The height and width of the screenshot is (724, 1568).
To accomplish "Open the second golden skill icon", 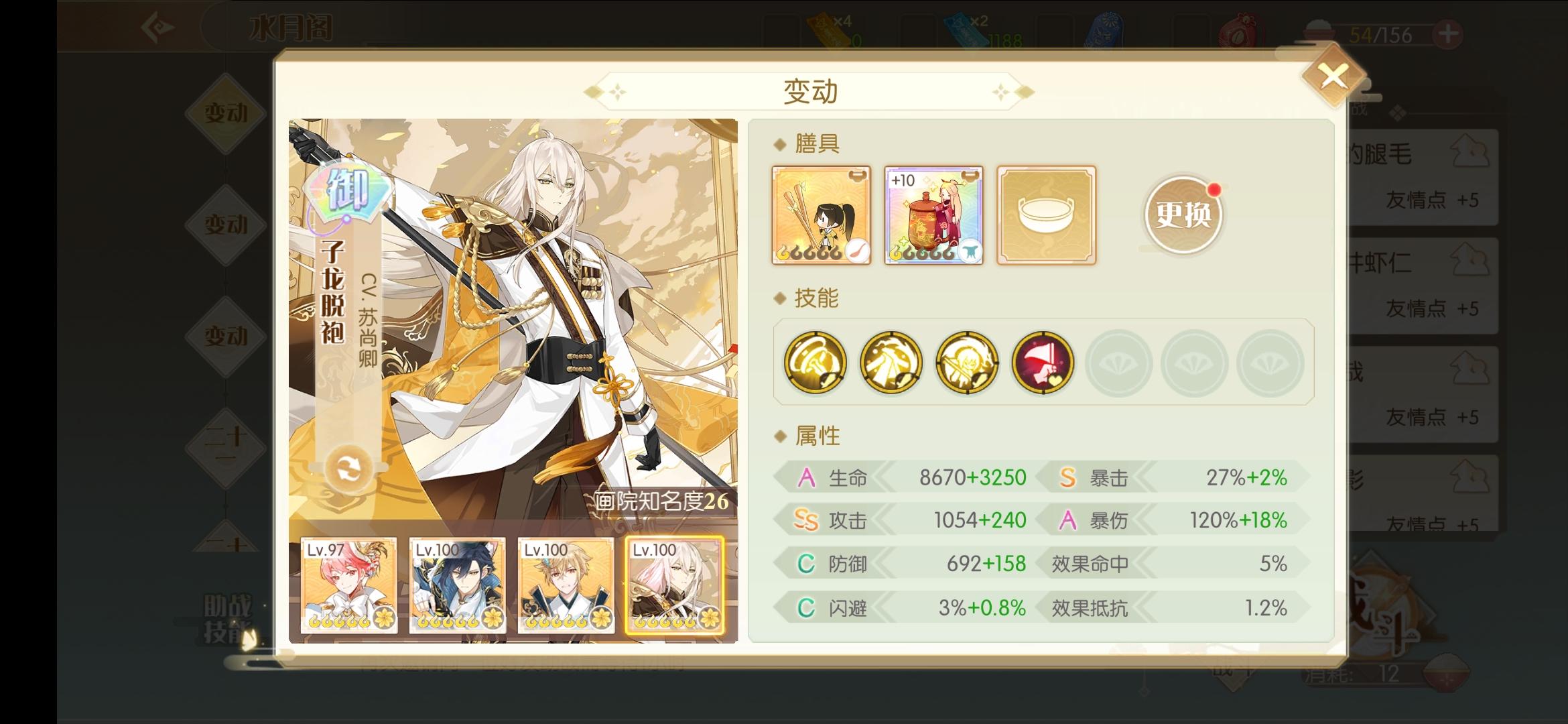I will tap(891, 363).
